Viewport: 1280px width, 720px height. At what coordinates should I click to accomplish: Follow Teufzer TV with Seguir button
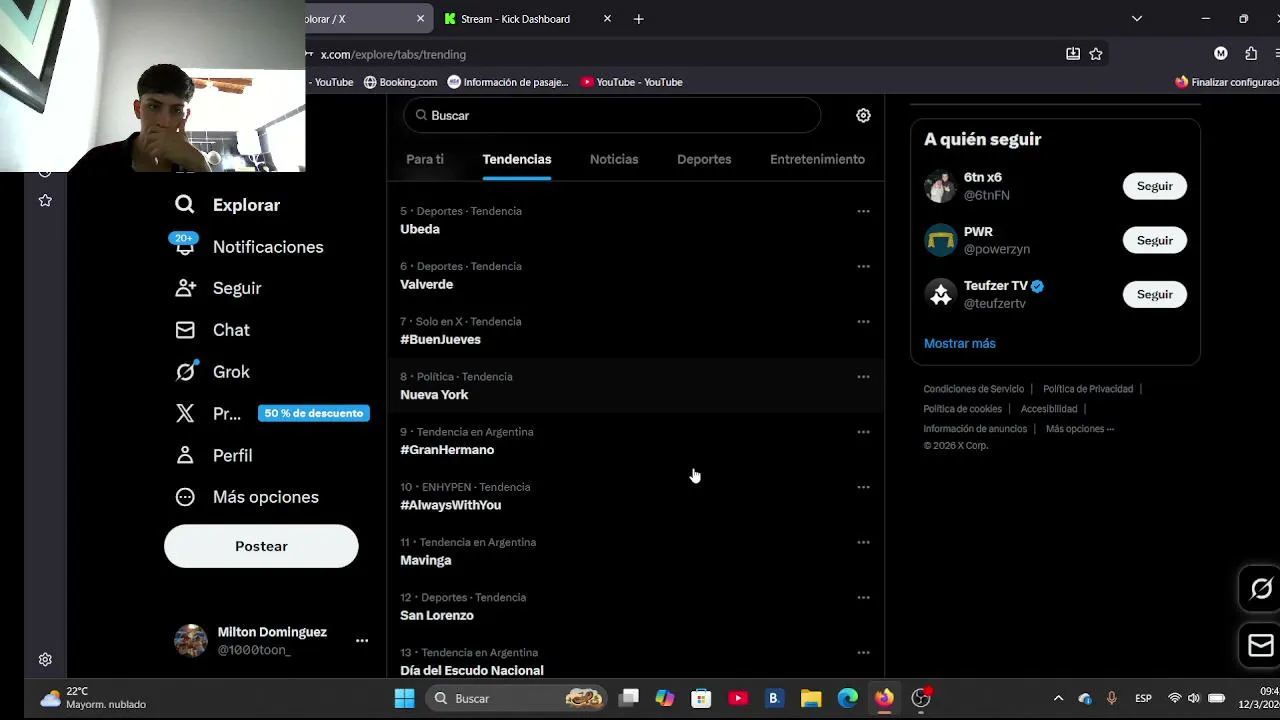pos(1155,294)
